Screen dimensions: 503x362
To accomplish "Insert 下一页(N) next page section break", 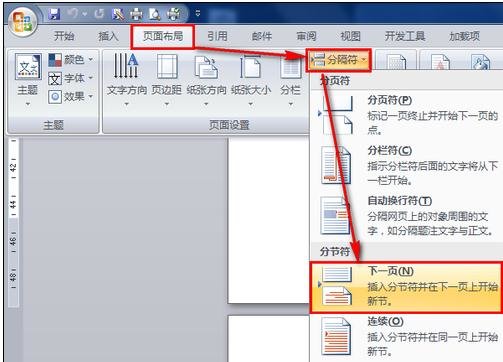I will 406,287.
